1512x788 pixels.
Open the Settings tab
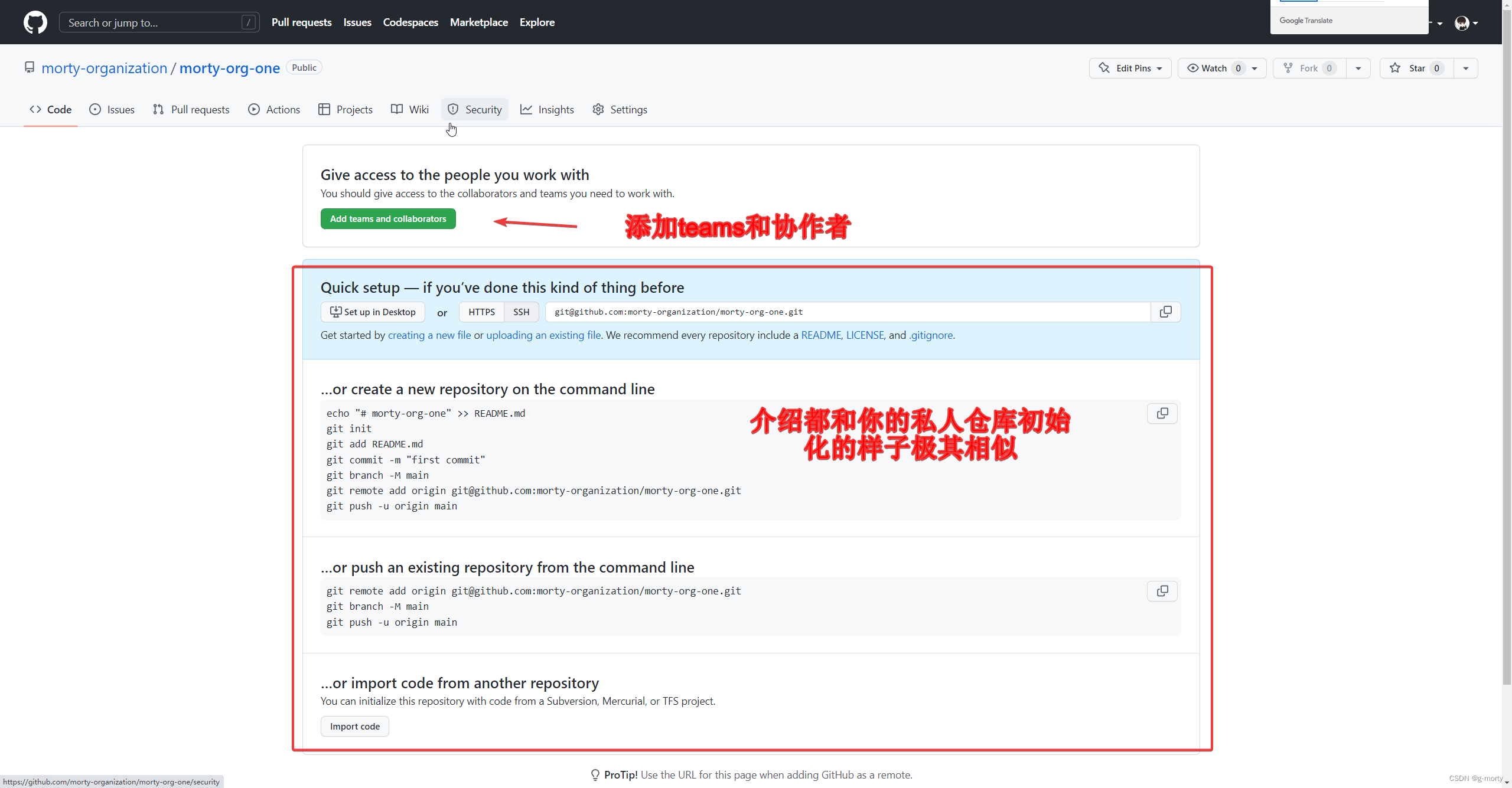628,109
